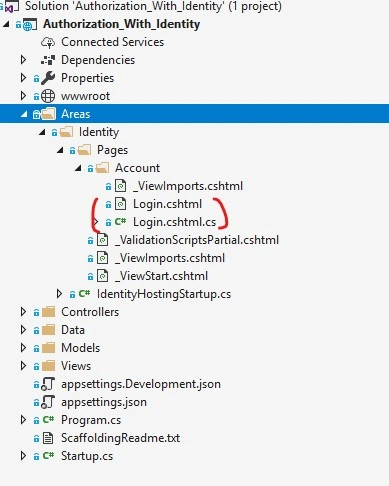This screenshot has width=389, height=486.
Task: Select the Solution 'Authorization_With_Identity' row
Action: click(153, 6)
